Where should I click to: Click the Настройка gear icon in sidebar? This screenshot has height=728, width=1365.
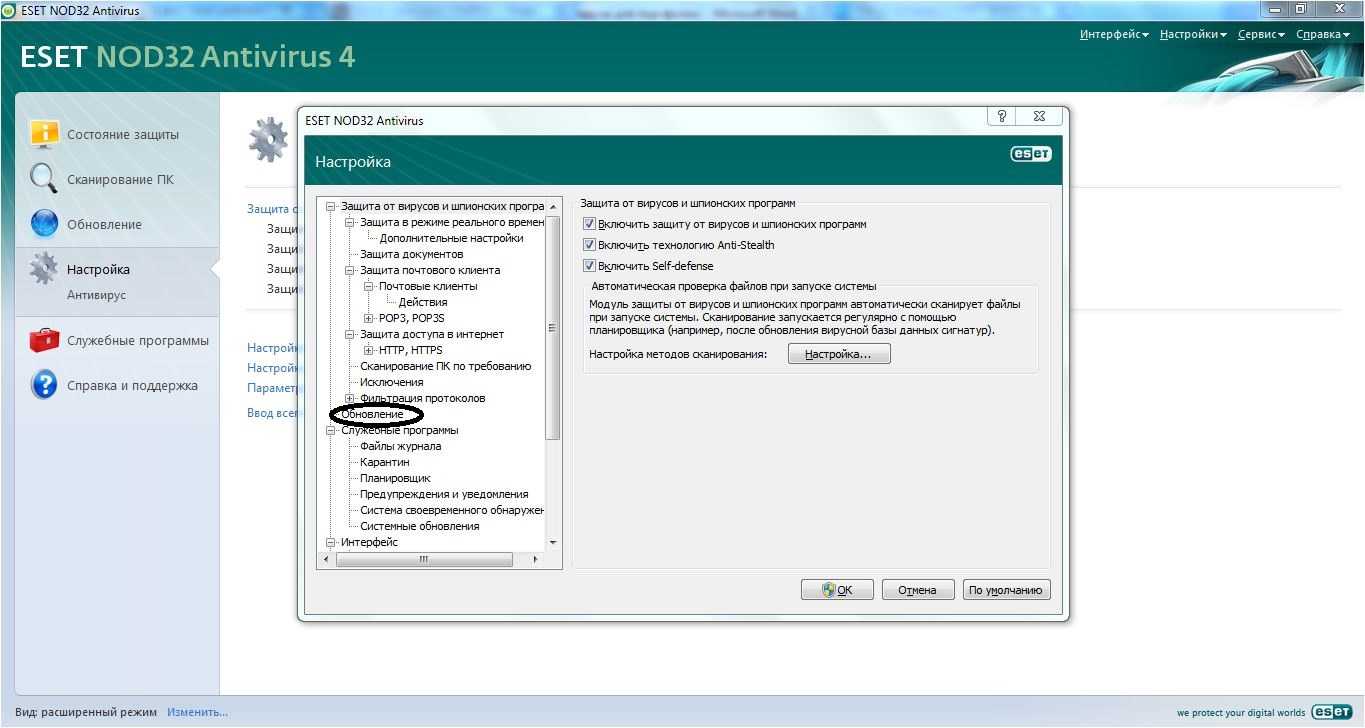click(x=44, y=269)
